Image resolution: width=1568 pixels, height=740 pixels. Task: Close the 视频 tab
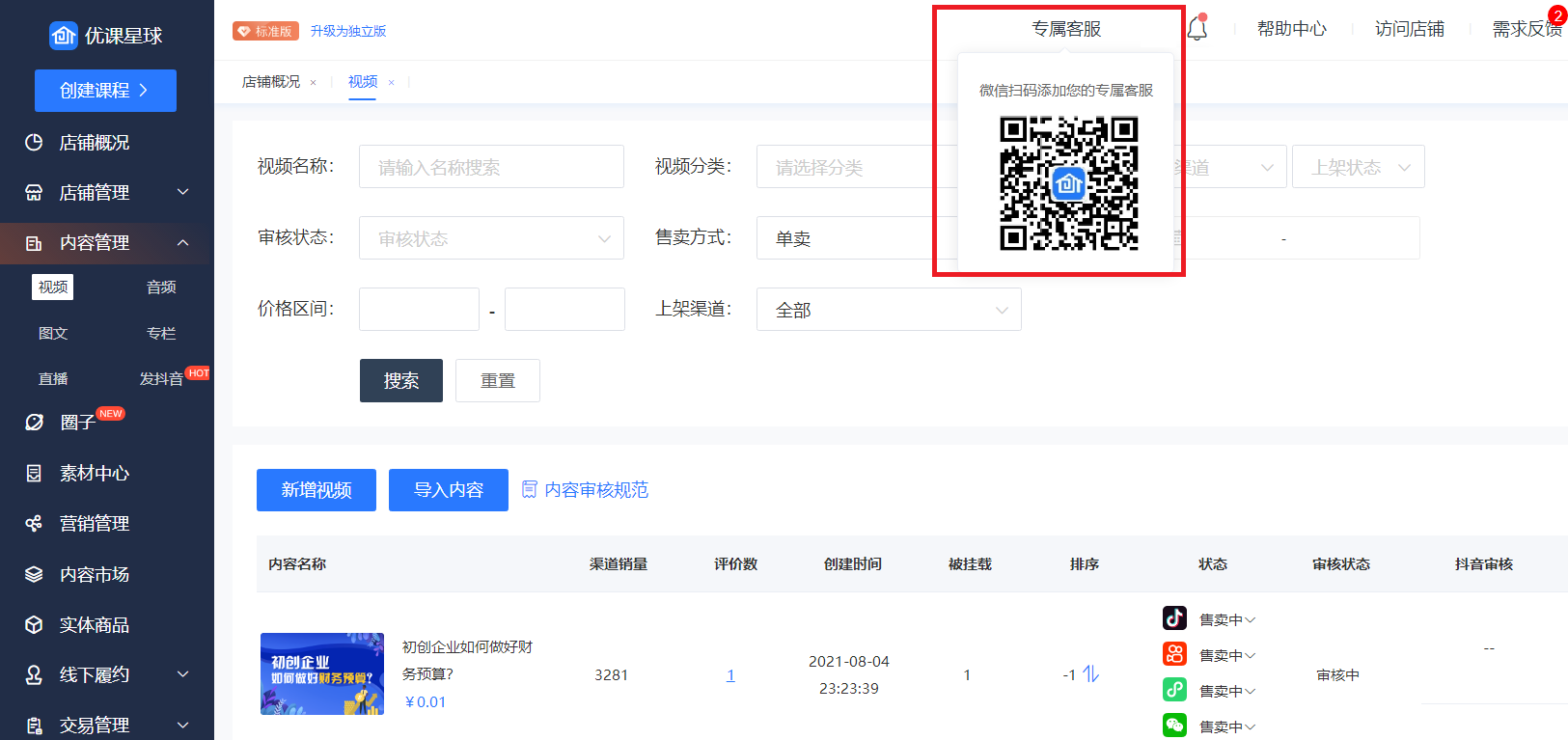[391, 83]
